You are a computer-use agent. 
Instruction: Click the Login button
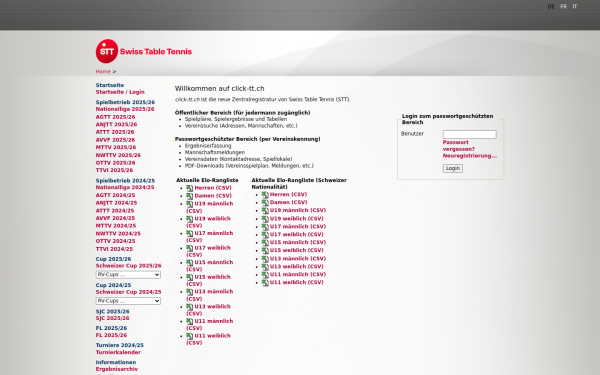(x=453, y=169)
